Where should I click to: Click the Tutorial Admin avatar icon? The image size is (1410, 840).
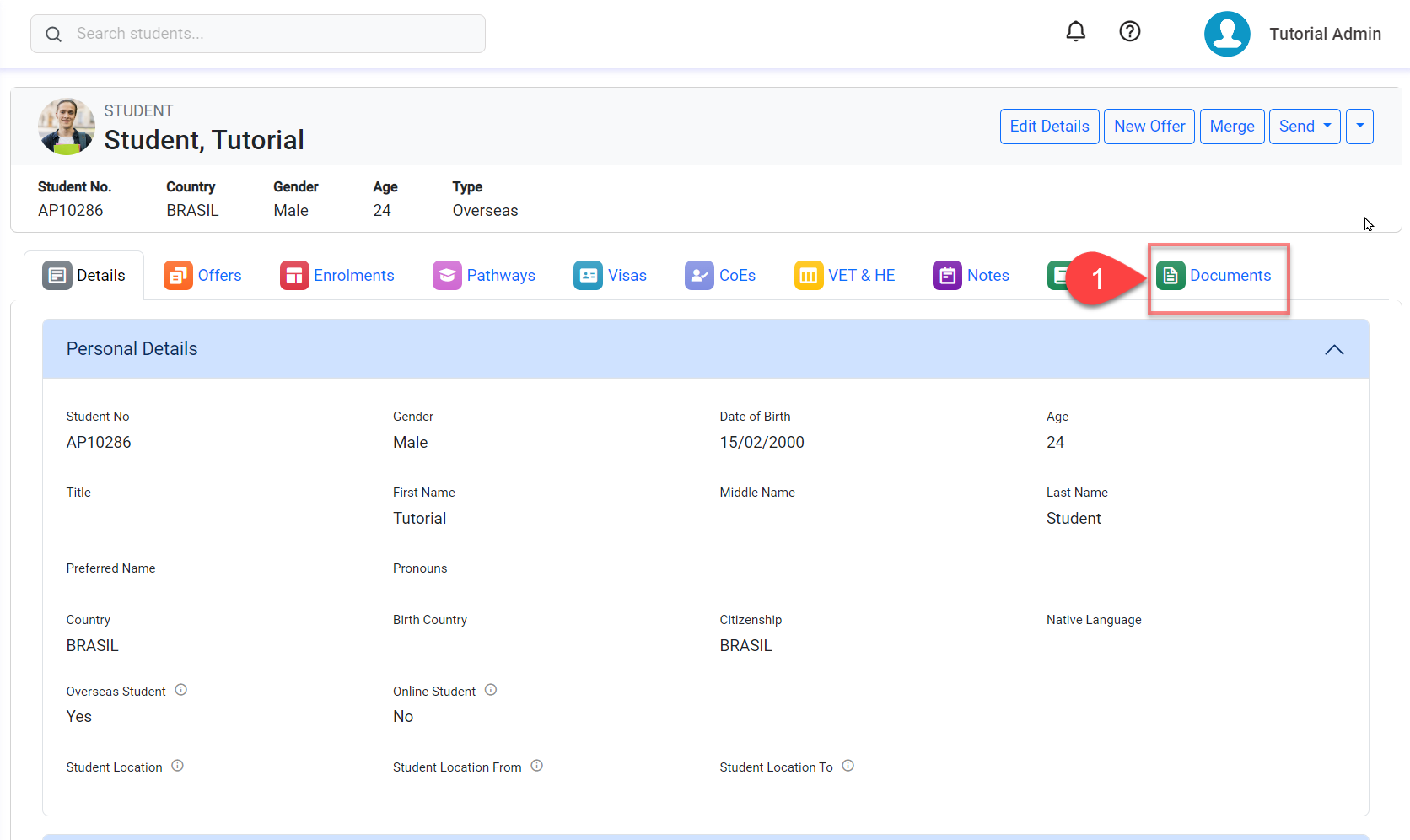pyautogui.click(x=1226, y=34)
